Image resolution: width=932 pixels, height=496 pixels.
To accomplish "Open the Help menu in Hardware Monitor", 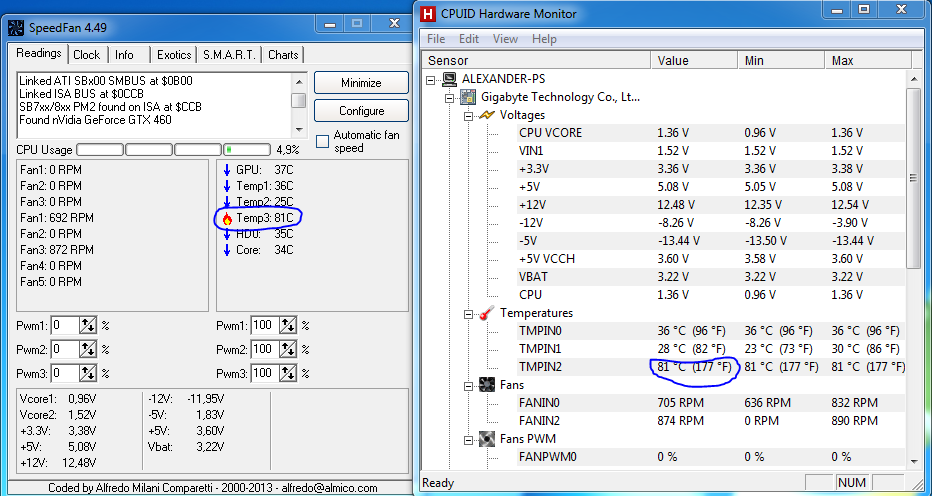I will coord(544,39).
